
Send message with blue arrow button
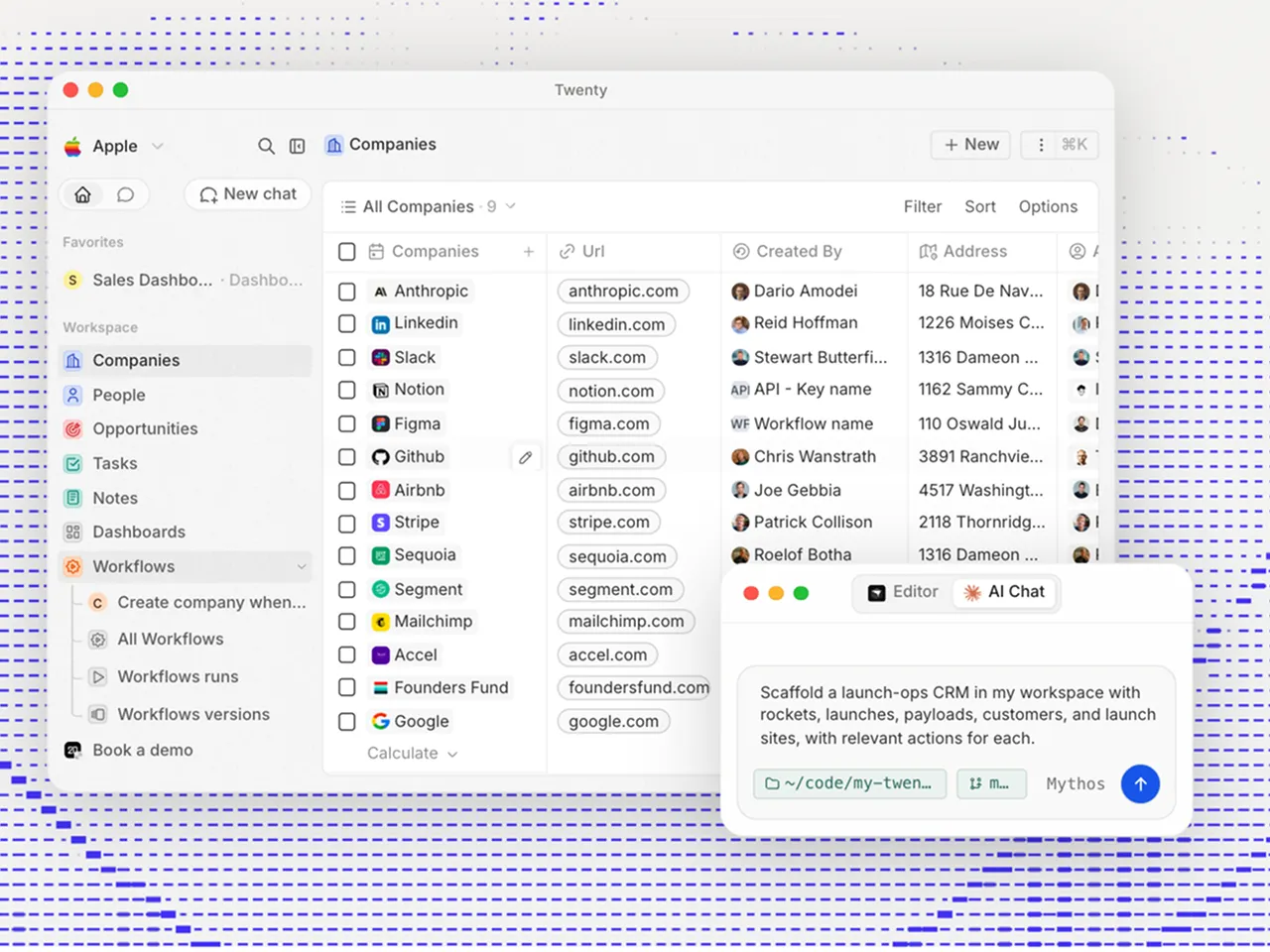click(1140, 783)
